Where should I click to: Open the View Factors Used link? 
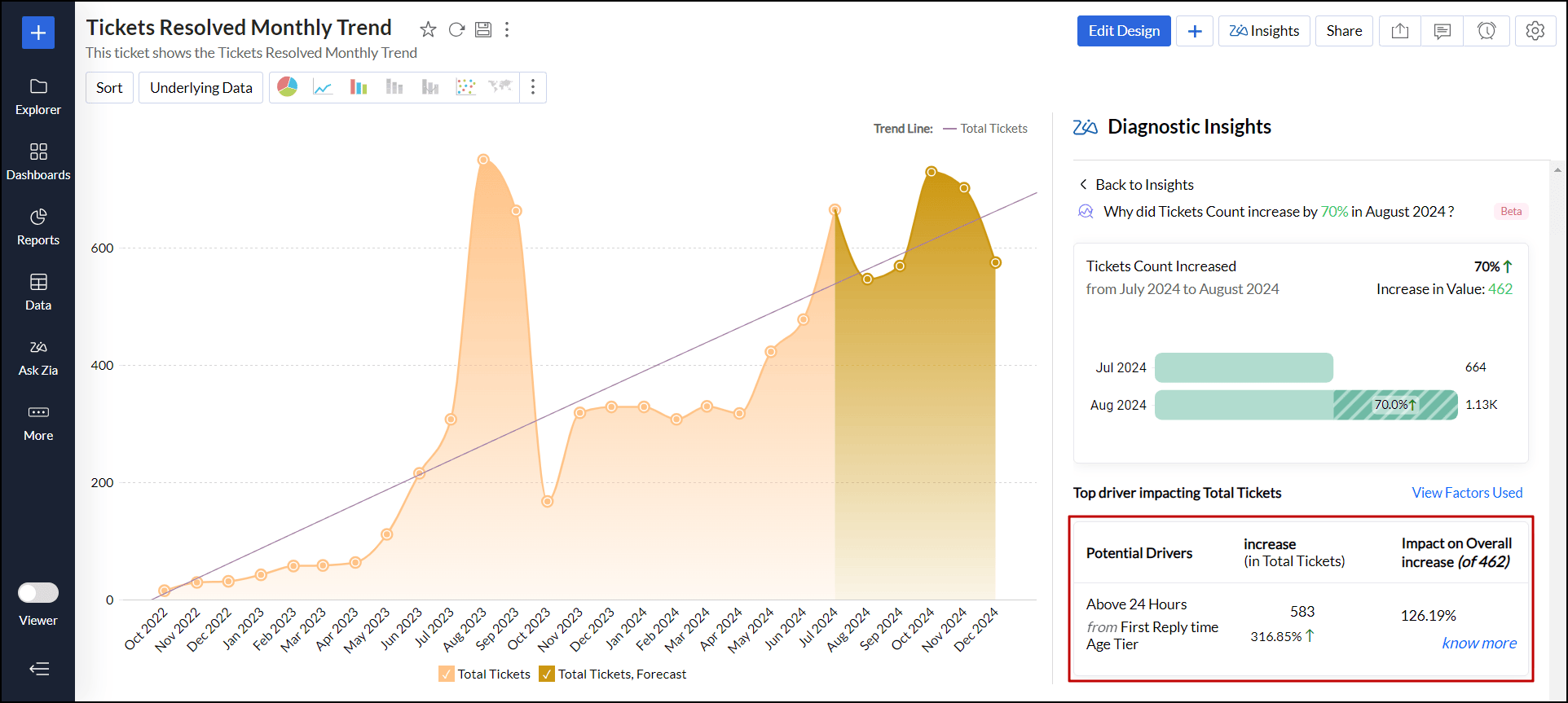pos(1466,493)
